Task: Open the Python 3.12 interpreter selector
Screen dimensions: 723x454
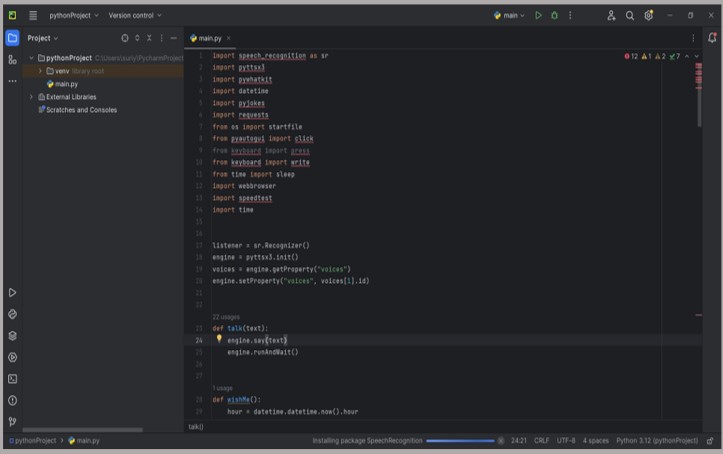Action: coord(657,441)
